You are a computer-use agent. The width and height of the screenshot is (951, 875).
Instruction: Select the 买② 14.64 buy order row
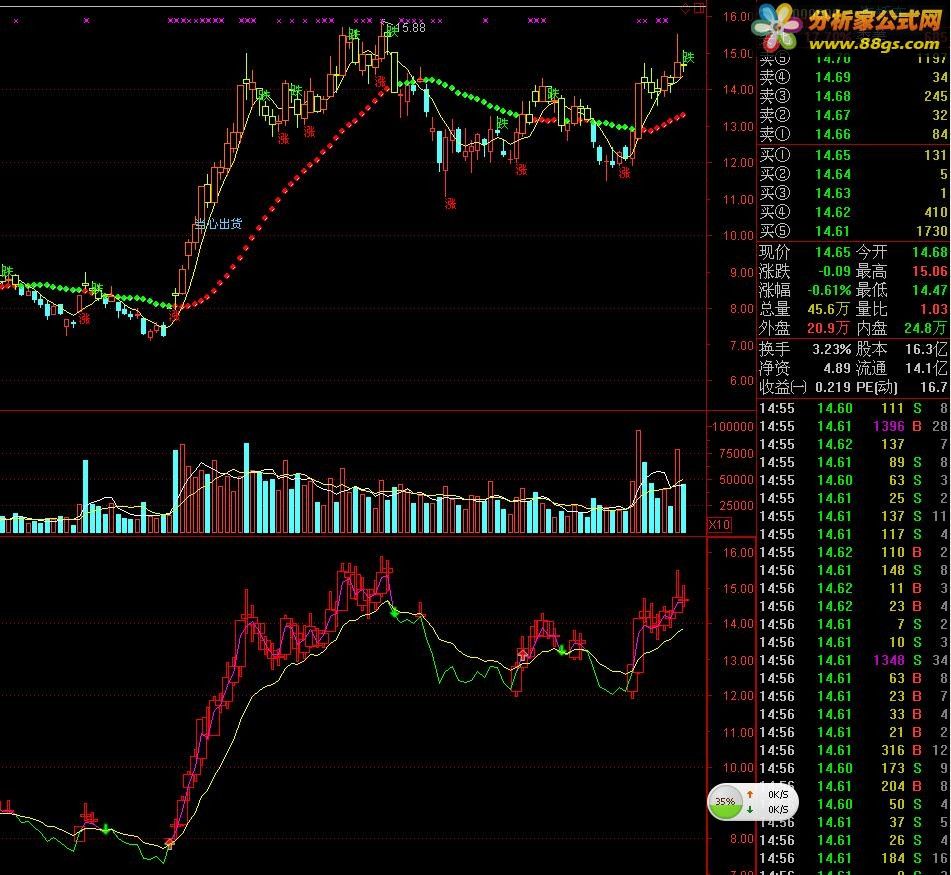(853, 174)
